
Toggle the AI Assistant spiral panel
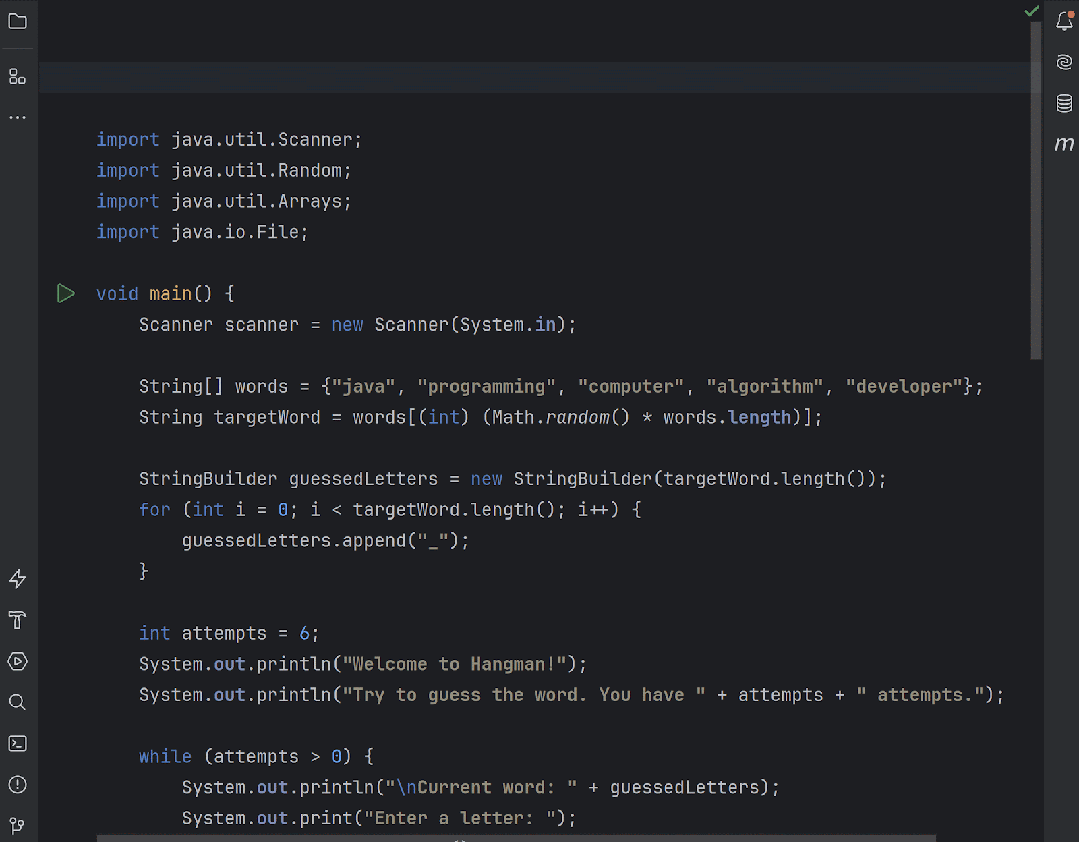[1064, 63]
